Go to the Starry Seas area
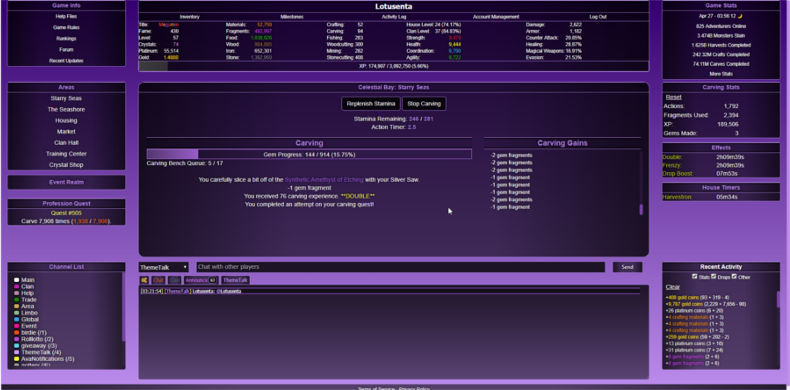 tap(66, 98)
